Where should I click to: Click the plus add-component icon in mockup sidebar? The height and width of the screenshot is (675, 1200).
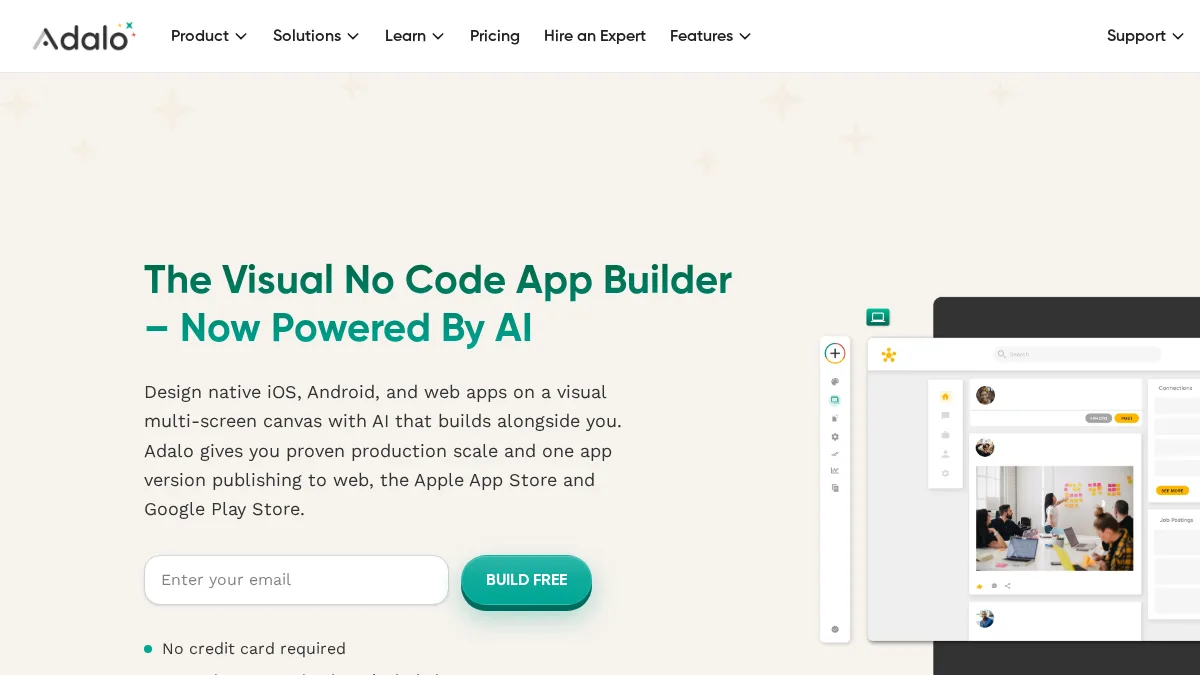[x=835, y=353]
